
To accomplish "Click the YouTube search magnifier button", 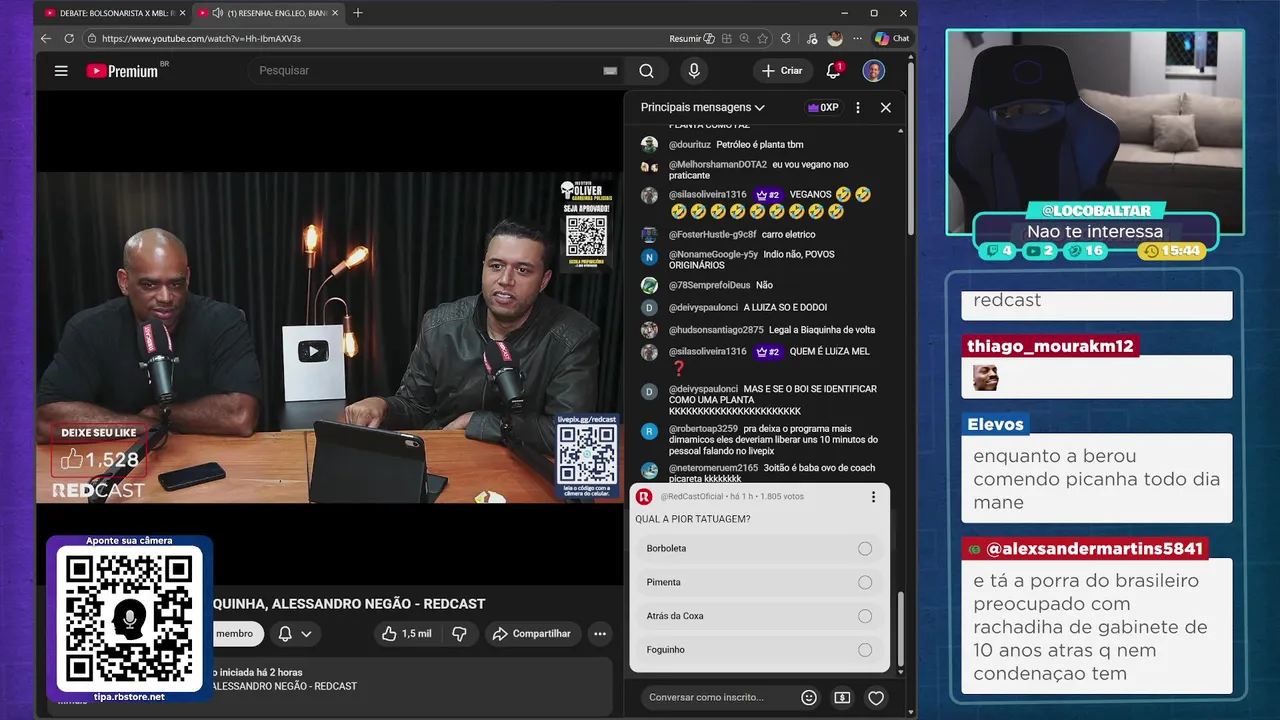I will click(646, 71).
